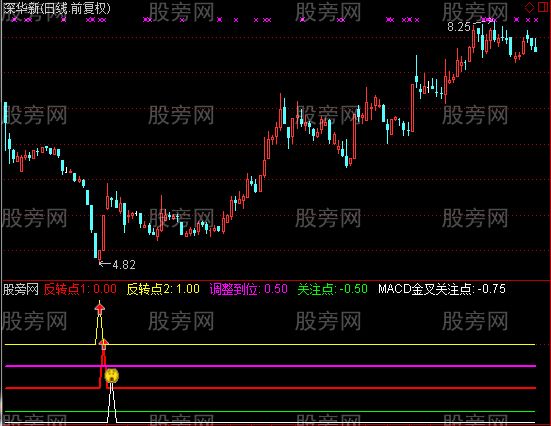
Task: Click the red diamond icon at top right
Action: click(x=529, y=7)
